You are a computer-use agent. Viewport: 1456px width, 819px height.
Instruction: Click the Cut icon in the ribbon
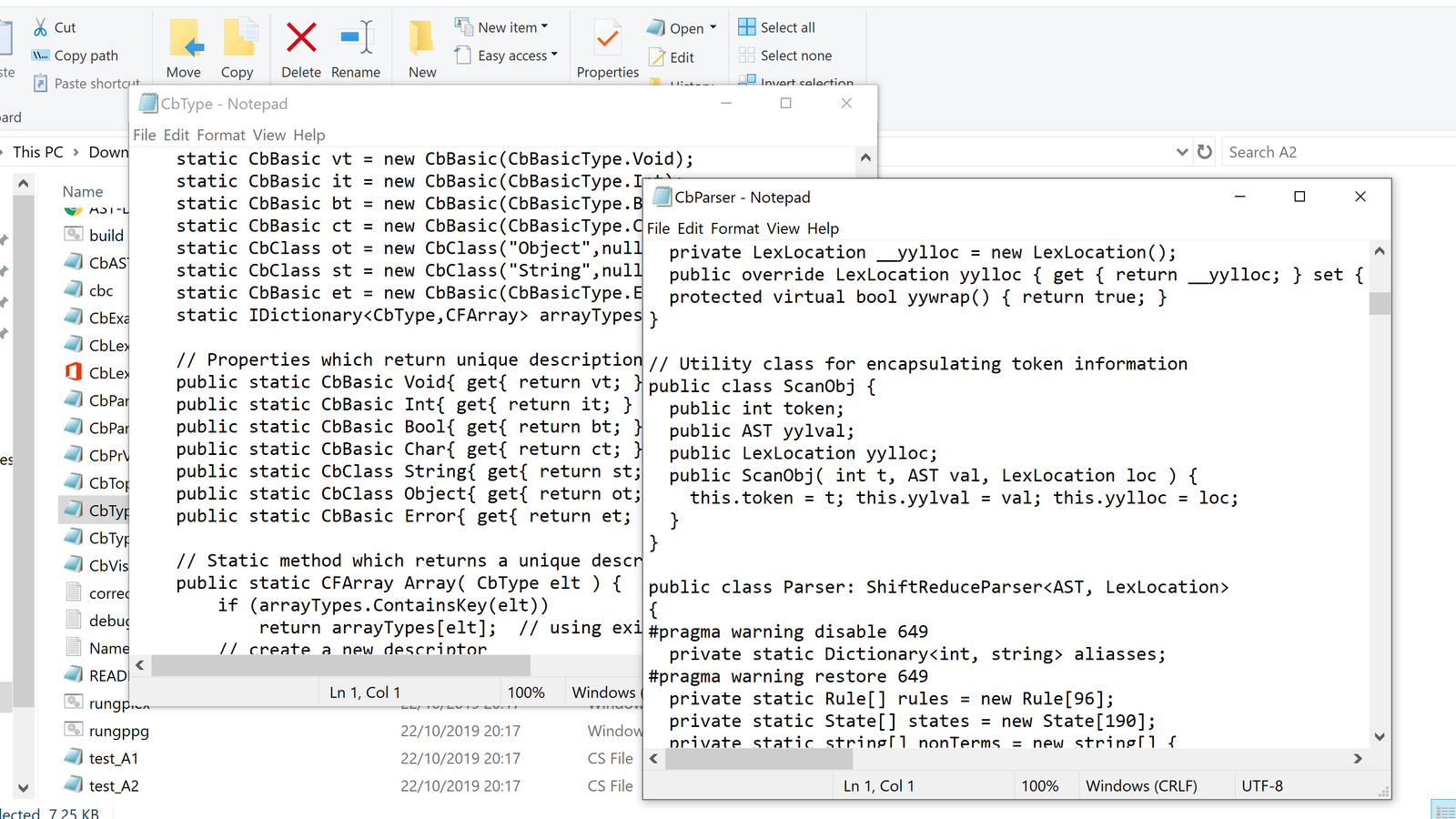click(40, 27)
